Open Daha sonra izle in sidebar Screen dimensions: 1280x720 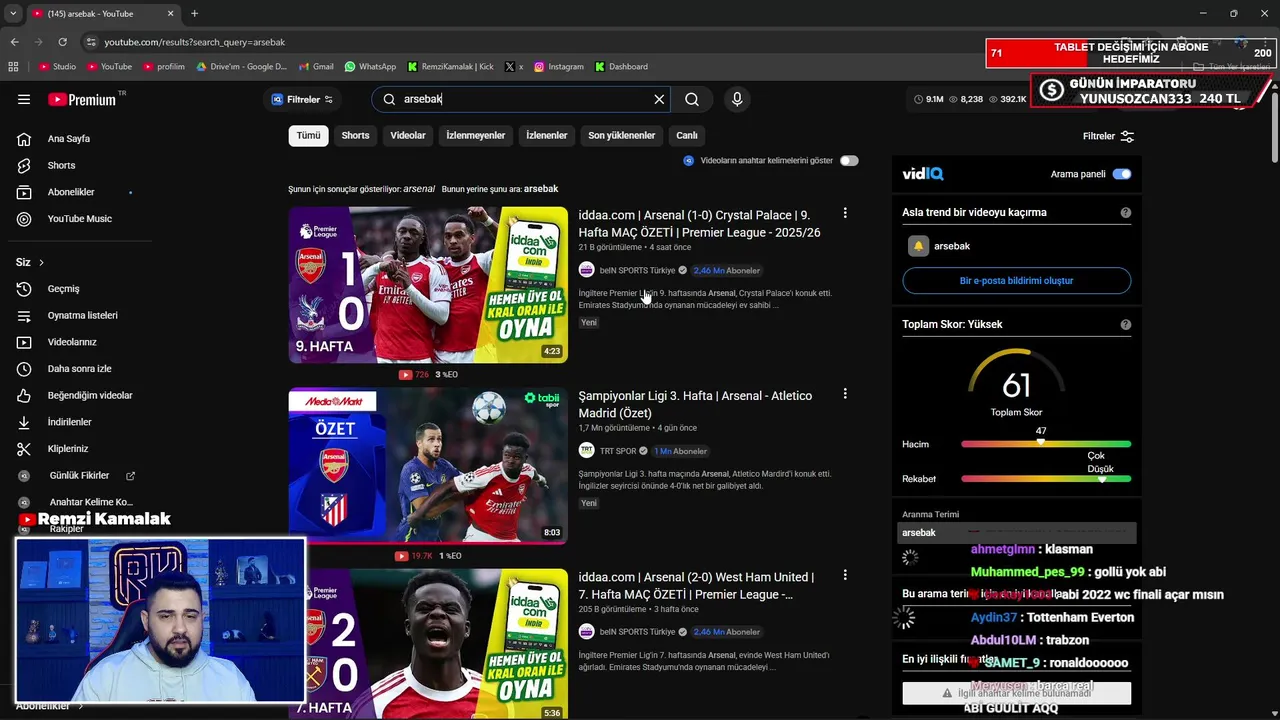click(79, 369)
